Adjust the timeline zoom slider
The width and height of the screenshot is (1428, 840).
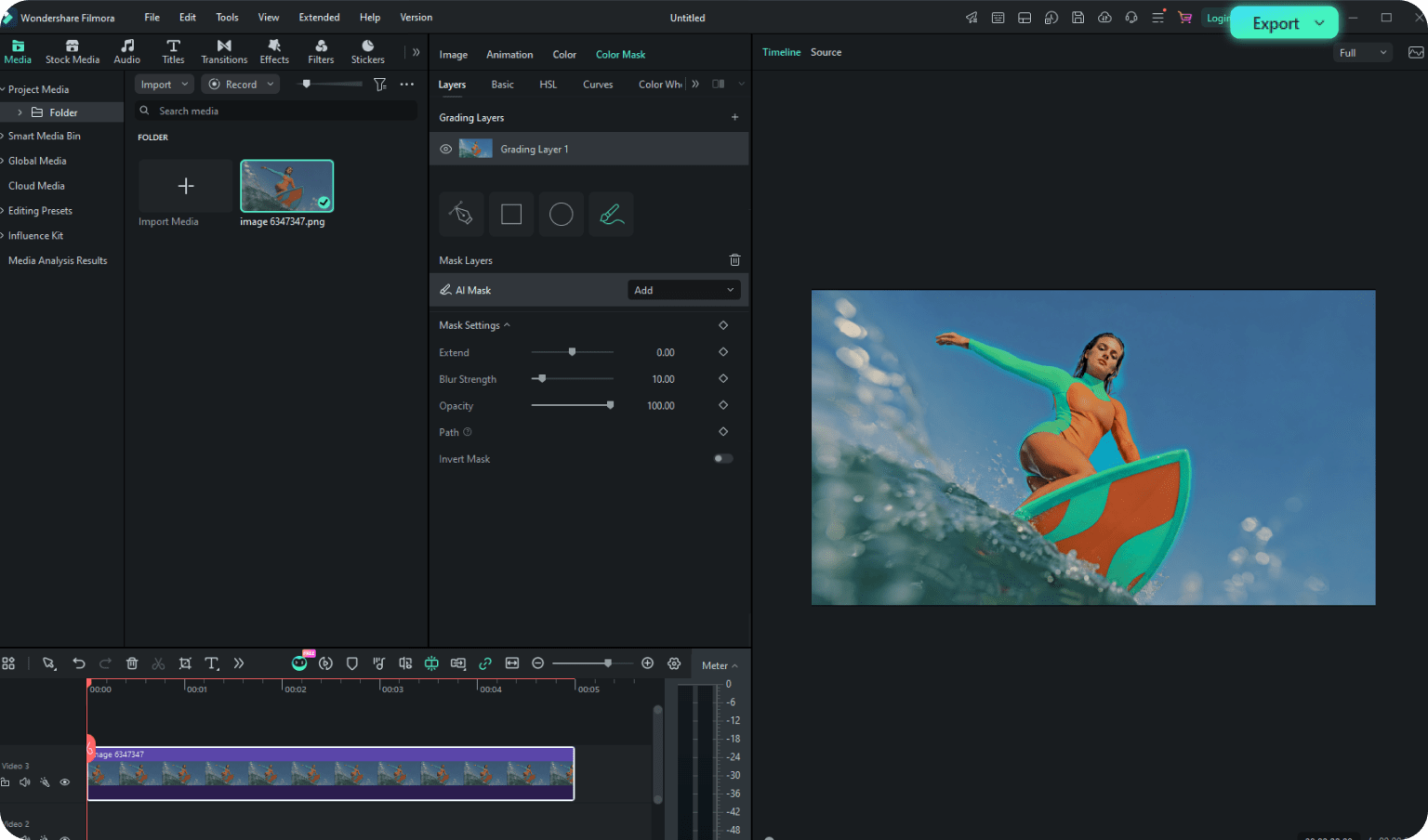click(x=595, y=663)
